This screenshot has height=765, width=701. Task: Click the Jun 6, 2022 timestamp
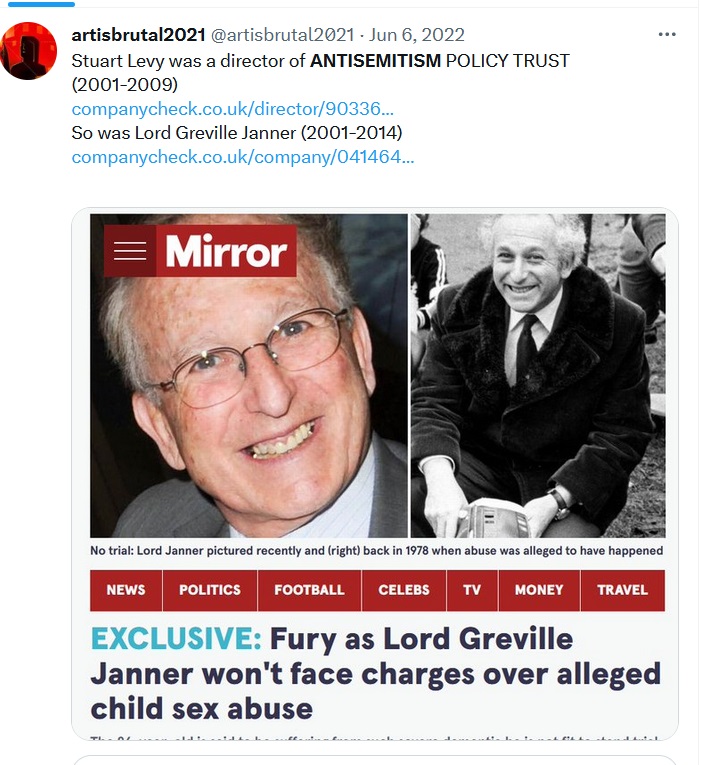(417, 35)
